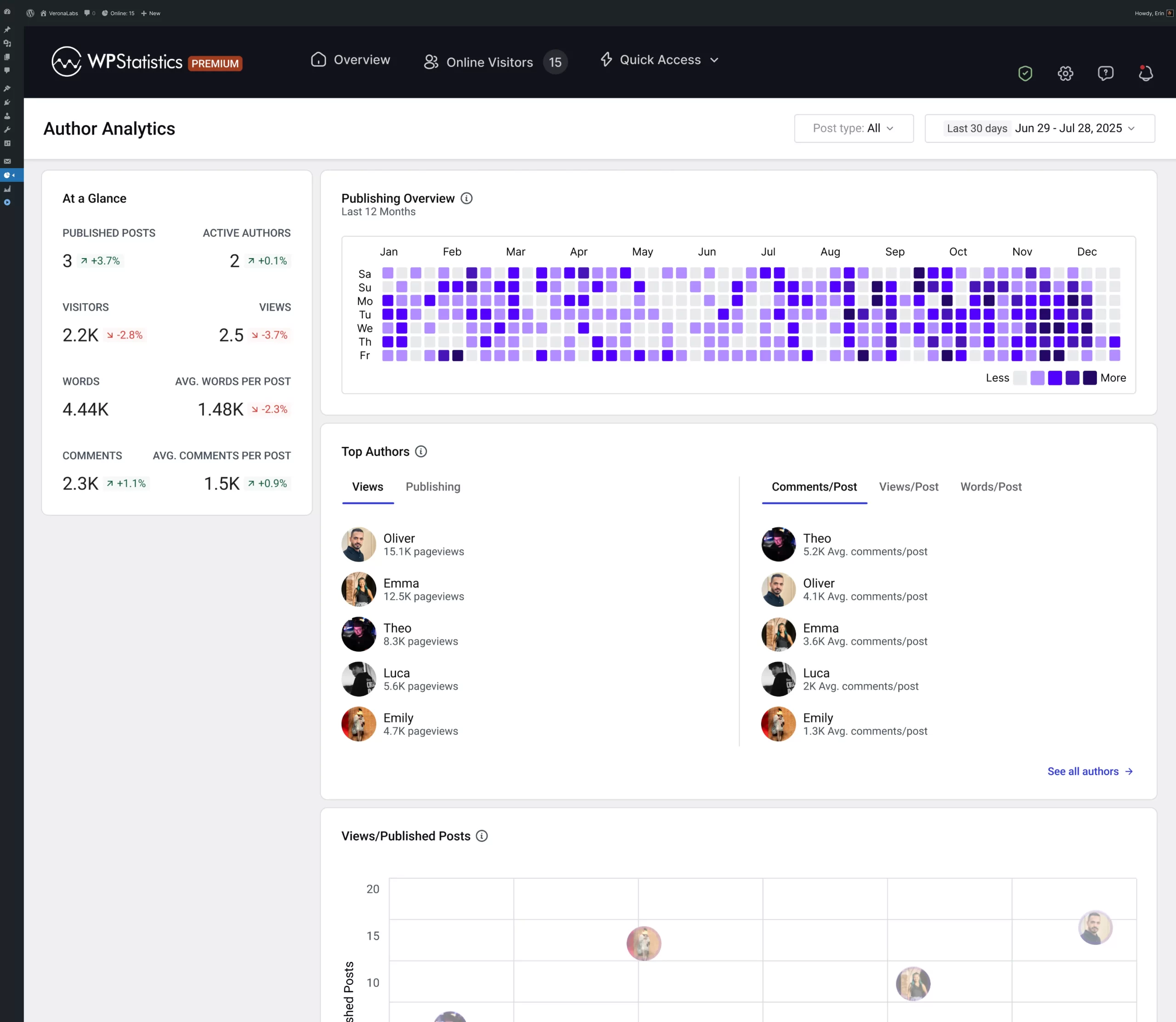Click the blue play circle sidebar icon
The width and height of the screenshot is (1176, 1022).
(x=7, y=203)
